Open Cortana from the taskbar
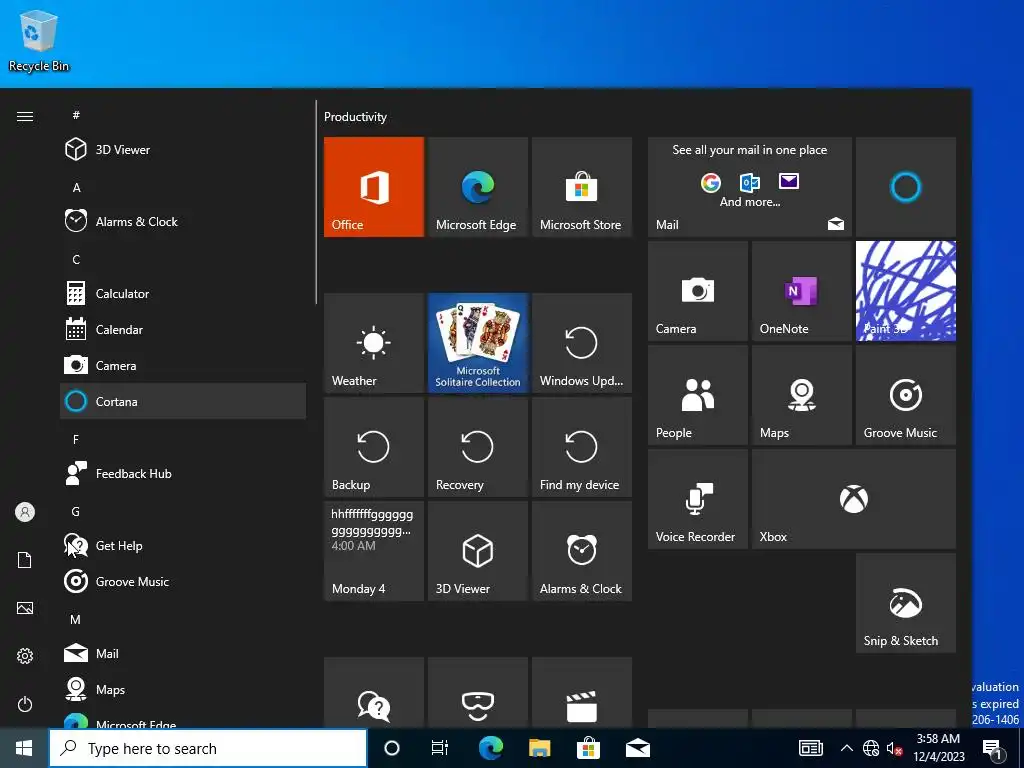This screenshot has width=1024, height=768. [x=392, y=748]
